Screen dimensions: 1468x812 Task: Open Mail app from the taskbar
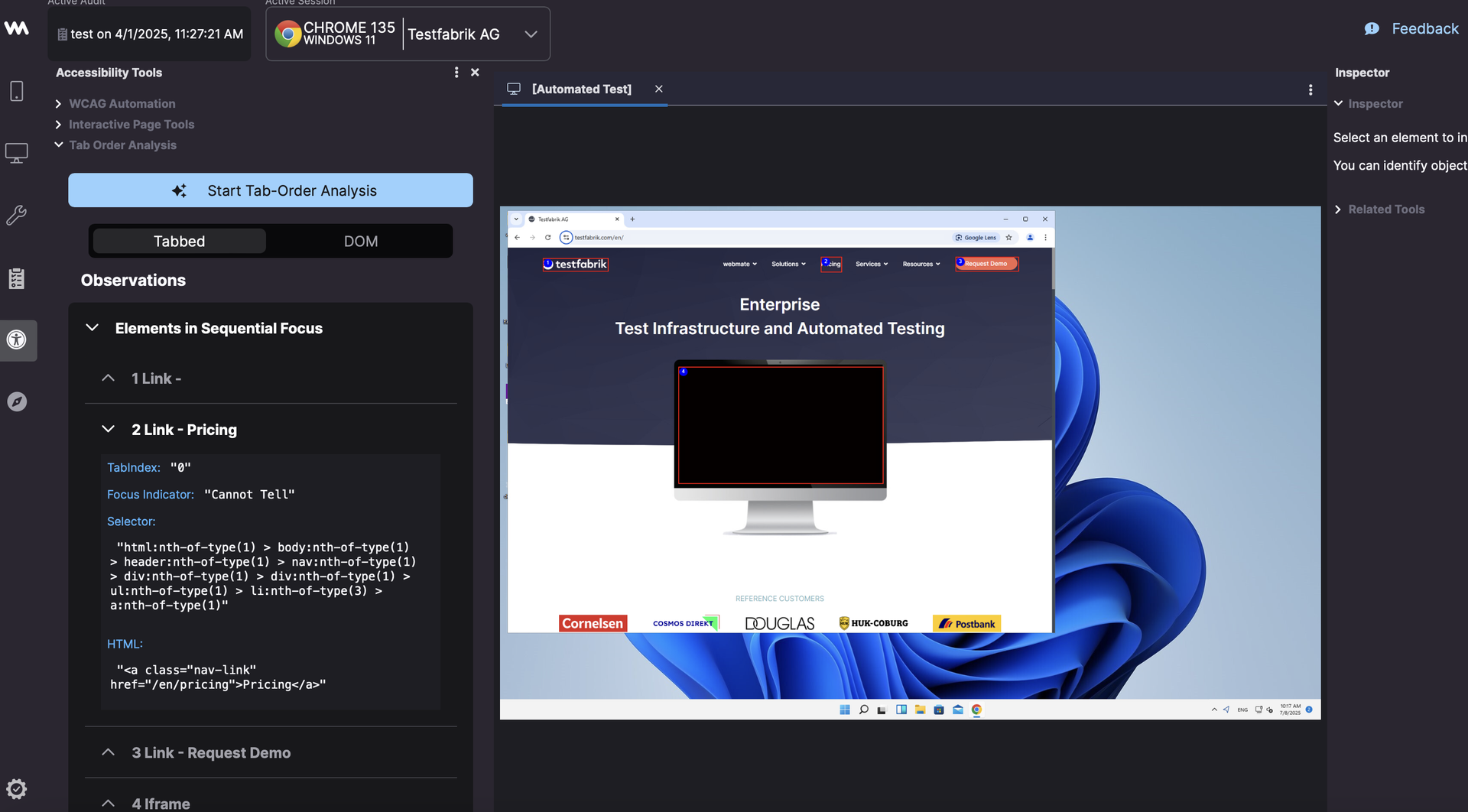pyautogui.click(x=958, y=710)
